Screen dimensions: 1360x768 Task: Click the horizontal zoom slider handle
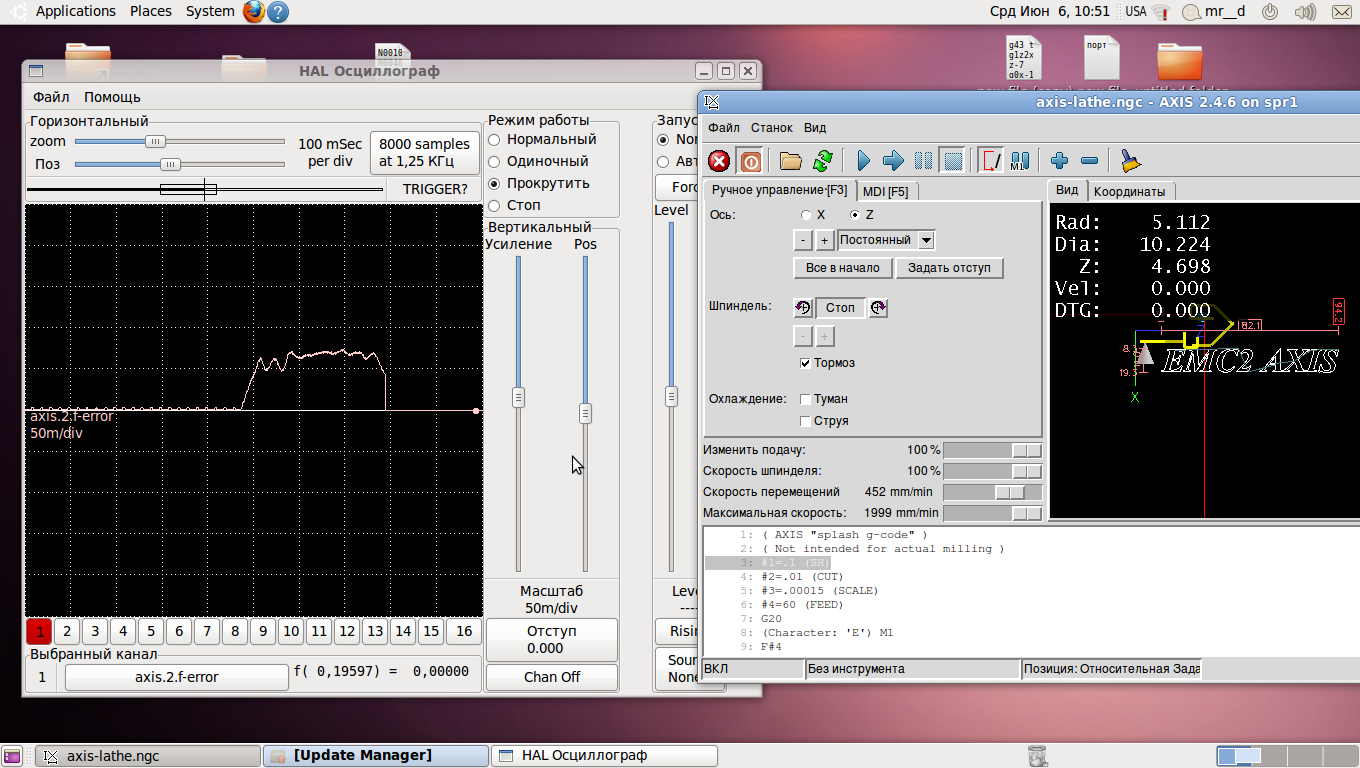155,142
